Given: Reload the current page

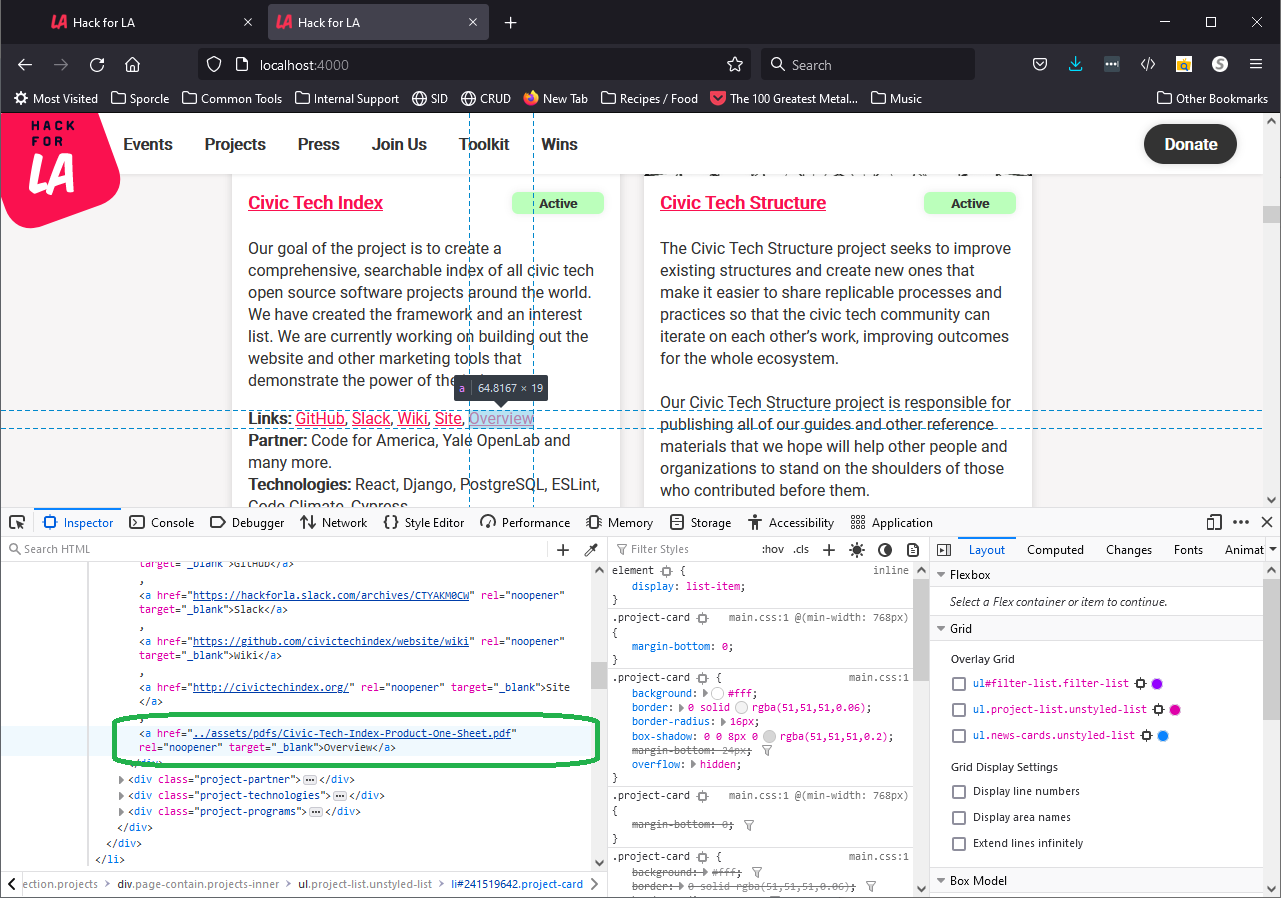Looking at the screenshot, I should coord(97,64).
